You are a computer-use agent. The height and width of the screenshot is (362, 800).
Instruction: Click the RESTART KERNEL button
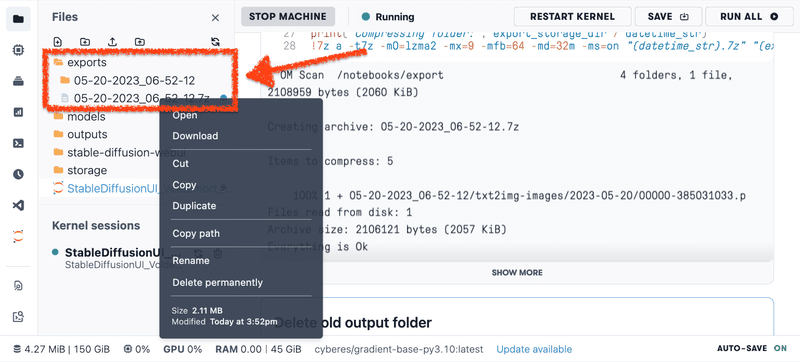tap(572, 16)
